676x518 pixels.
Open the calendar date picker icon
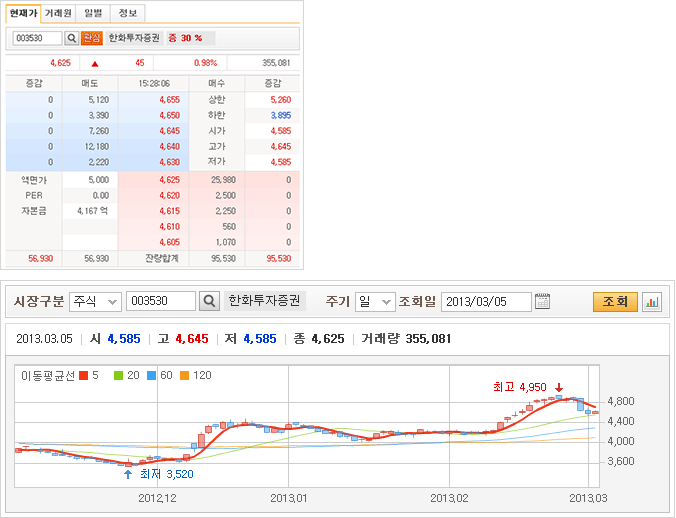[543, 301]
